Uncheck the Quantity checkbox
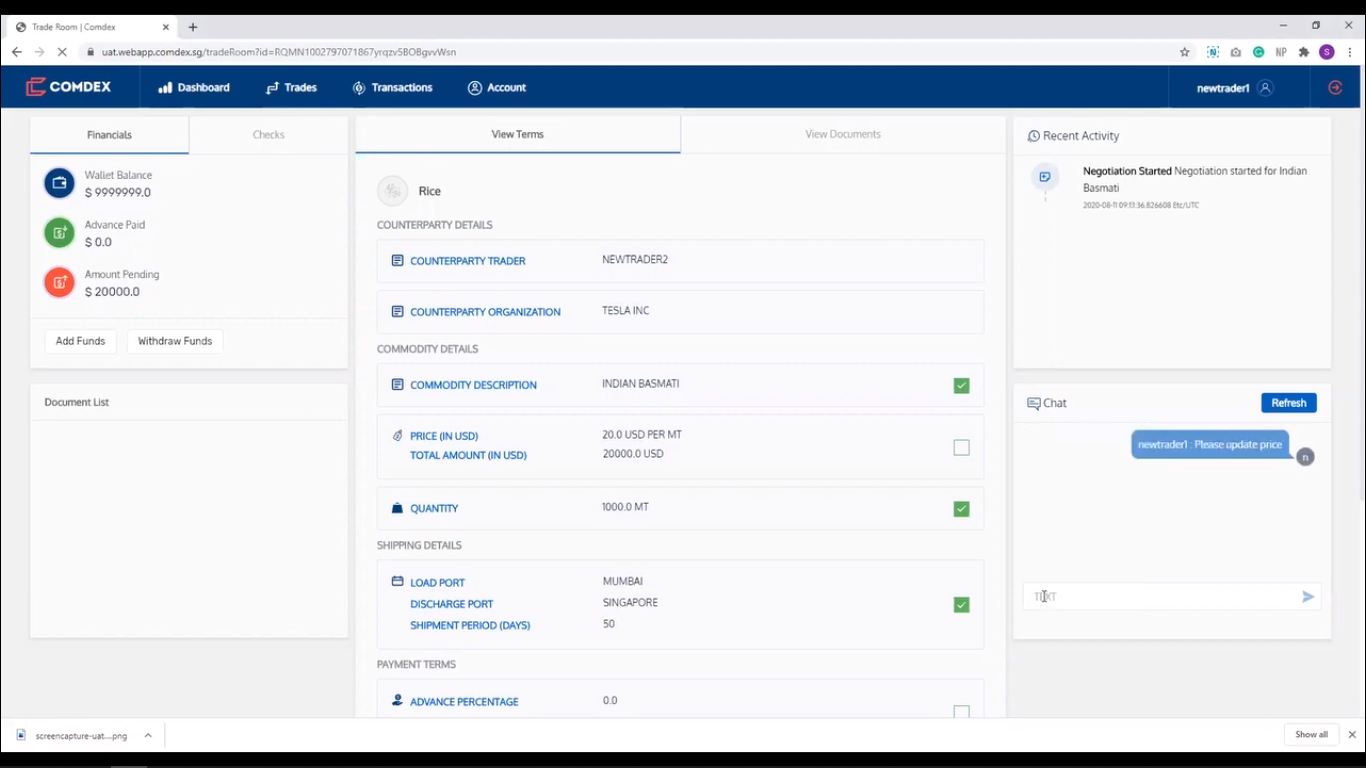Viewport: 1366px width, 768px height. click(961, 509)
